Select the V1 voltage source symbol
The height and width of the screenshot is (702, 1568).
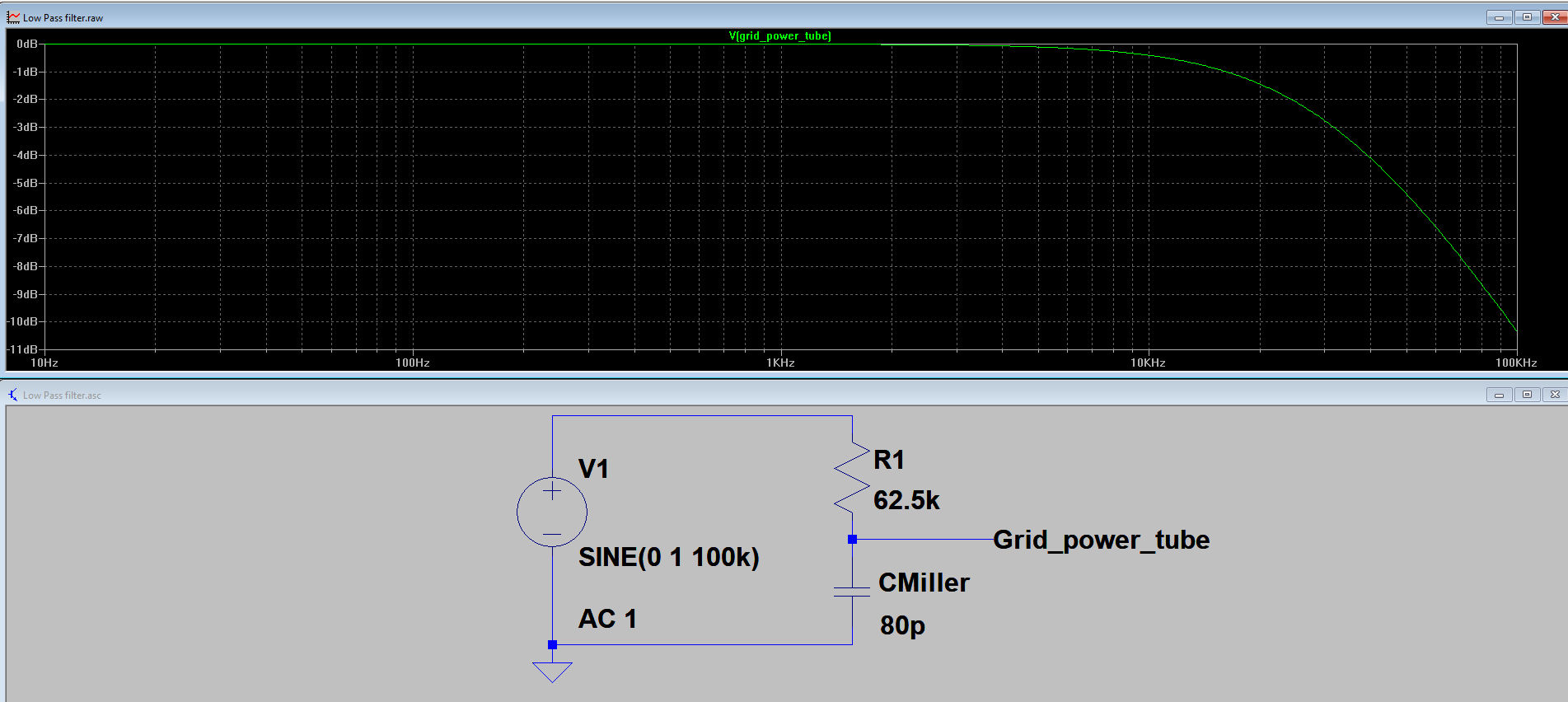[552, 512]
